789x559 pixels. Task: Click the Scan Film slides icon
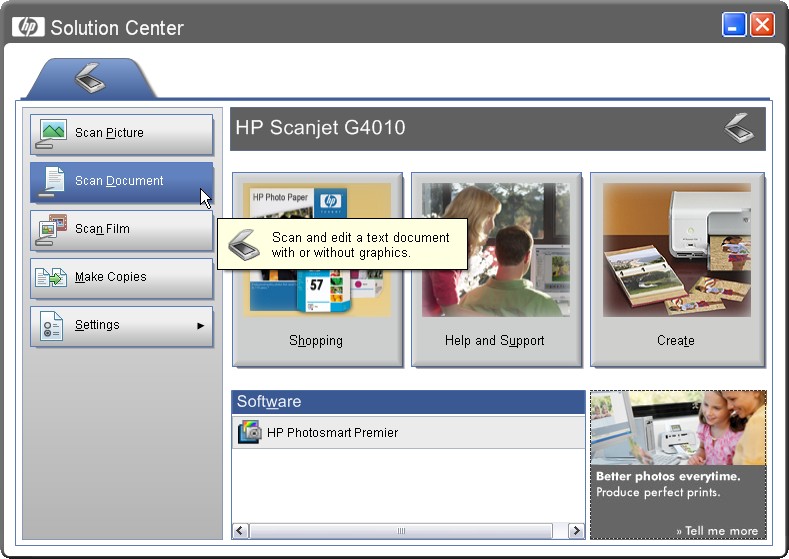pos(51,229)
